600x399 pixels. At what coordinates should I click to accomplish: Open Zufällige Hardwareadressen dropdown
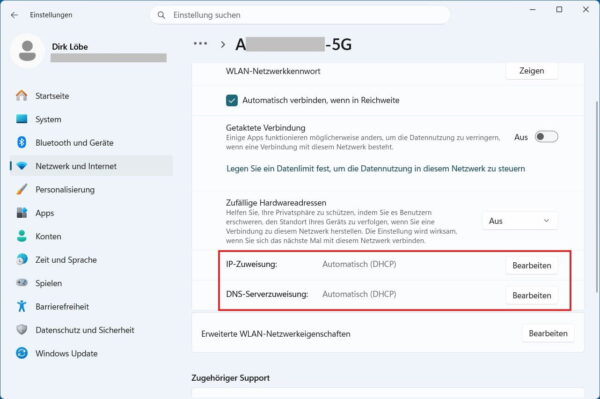click(x=520, y=221)
